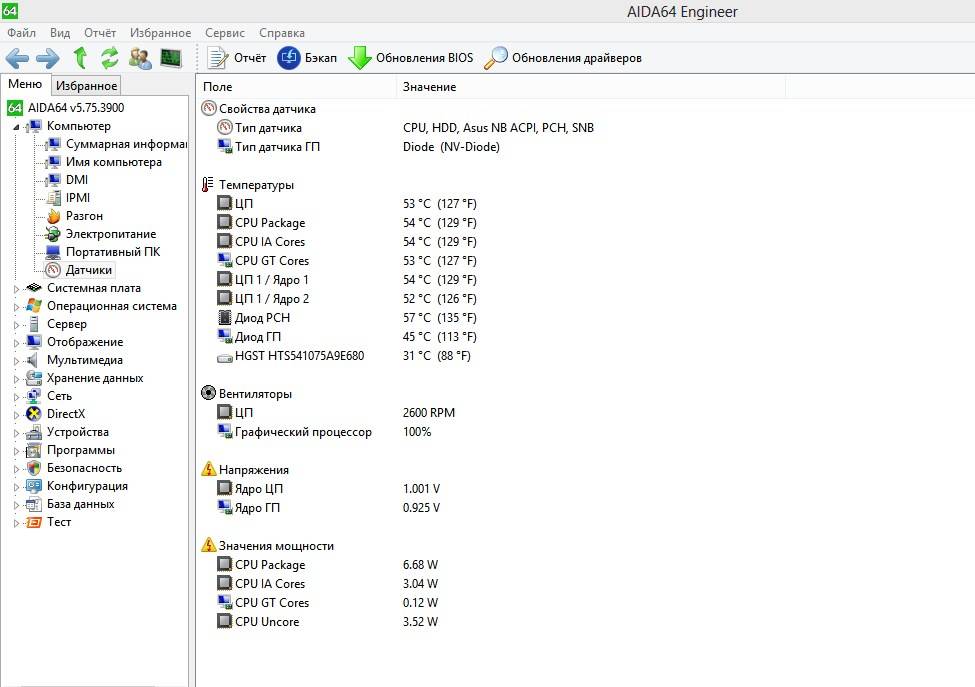
Task: Click the Back arrow navigation icon
Action: tap(17, 58)
